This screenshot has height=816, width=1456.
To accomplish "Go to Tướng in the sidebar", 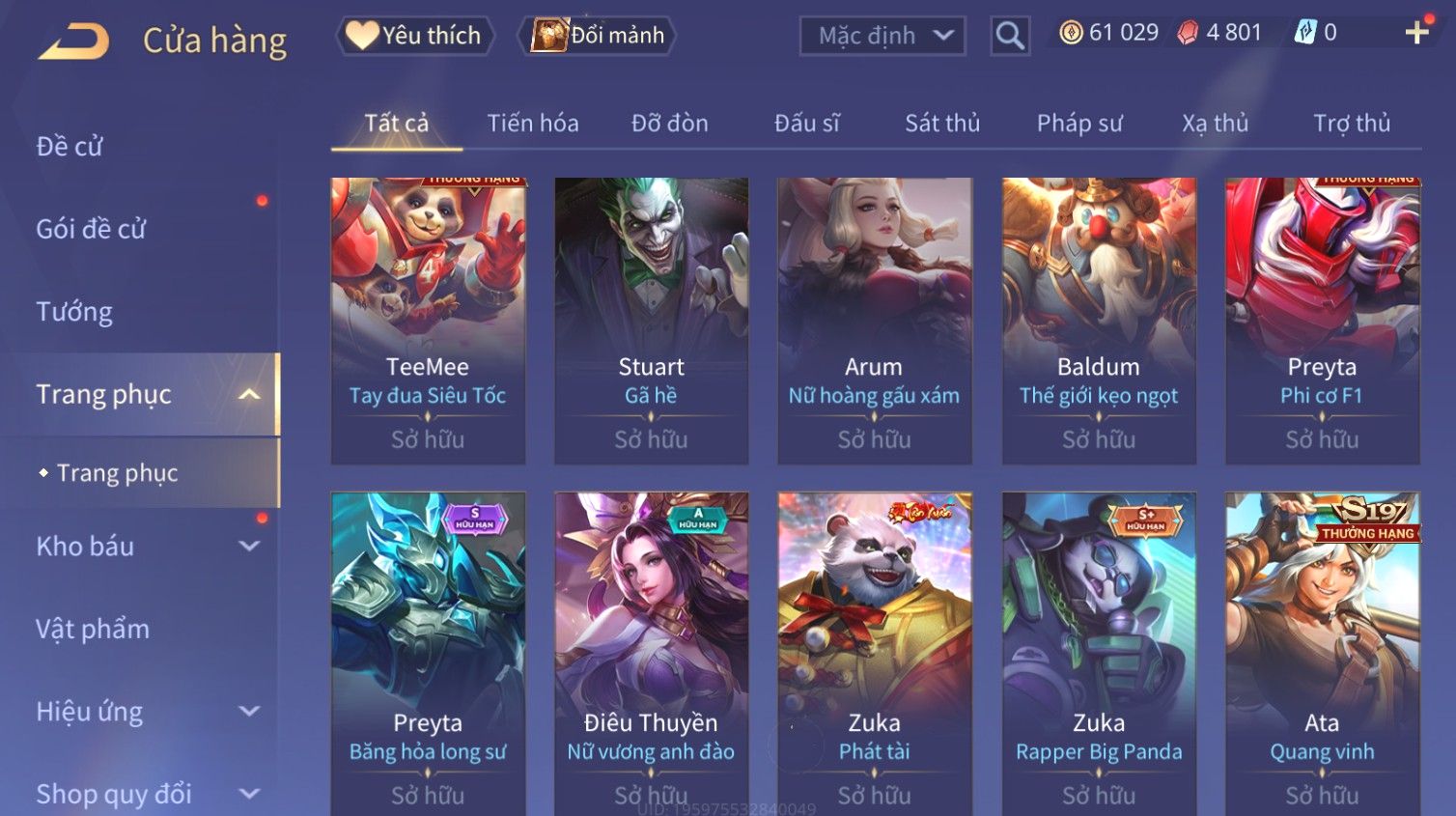I will tap(74, 312).
